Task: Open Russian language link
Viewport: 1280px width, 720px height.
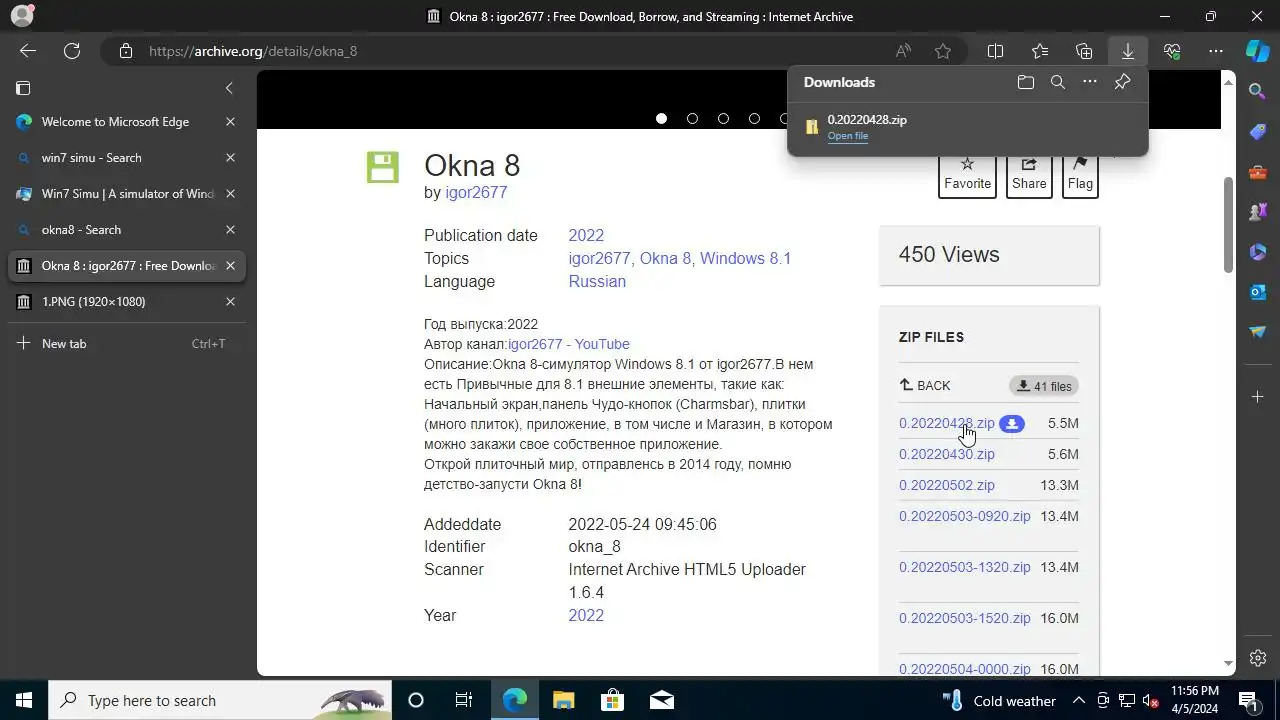Action: (597, 282)
